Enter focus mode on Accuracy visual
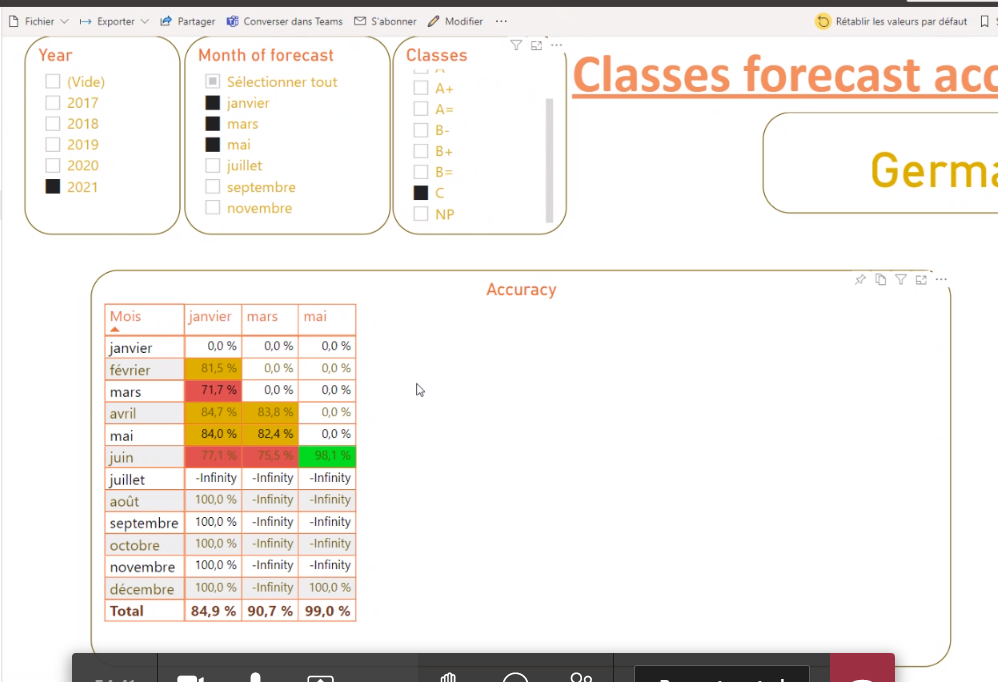Screen dimensions: 998x682 click(921, 280)
